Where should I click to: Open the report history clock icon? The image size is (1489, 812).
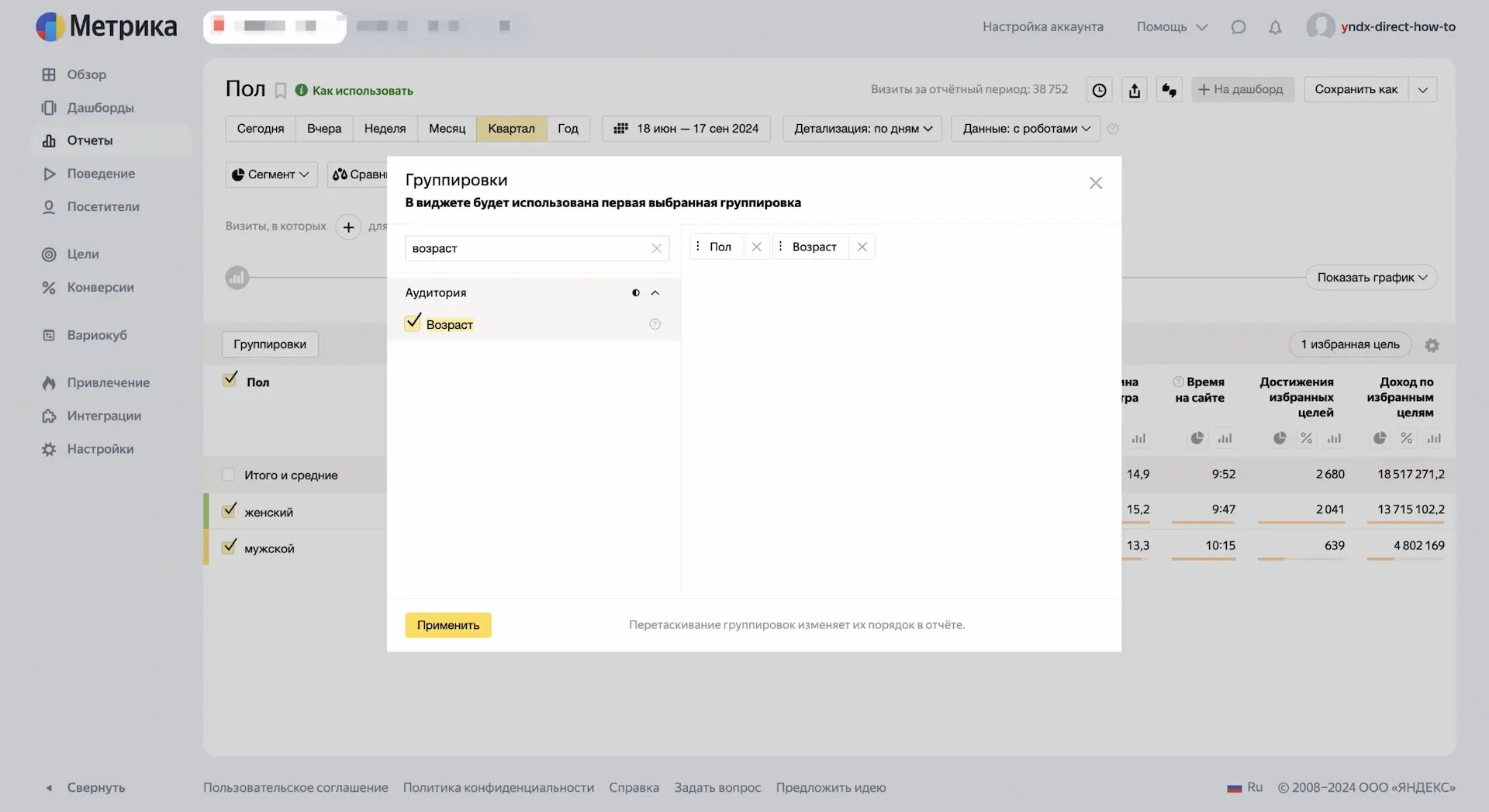(1099, 90)
